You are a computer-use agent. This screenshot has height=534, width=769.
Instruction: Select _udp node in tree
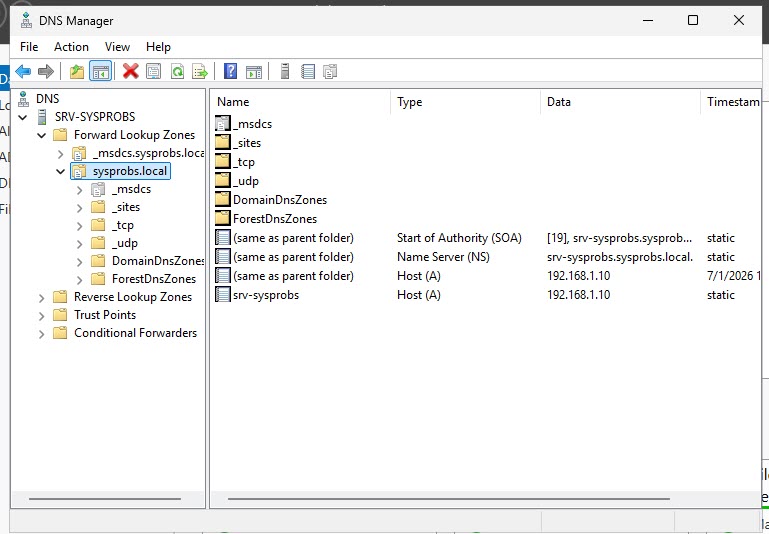[x=125, y=243]
